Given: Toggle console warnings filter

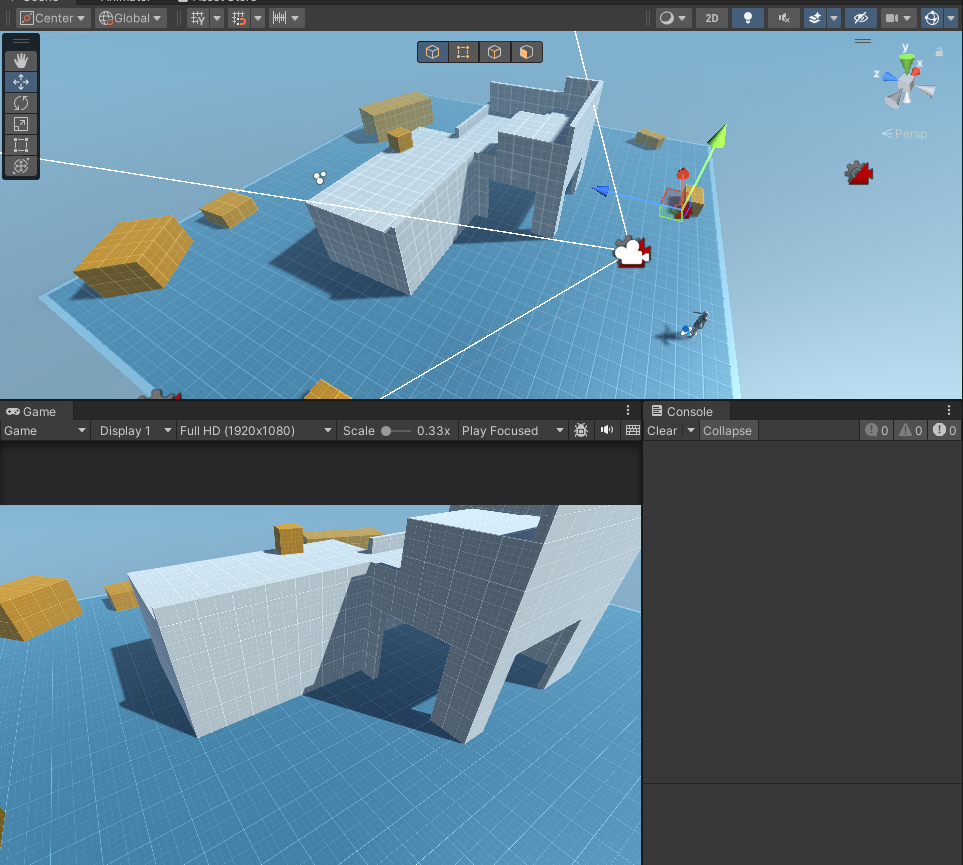Looking at the screenshot, I should pyautogui.click(x=911, y=431).
